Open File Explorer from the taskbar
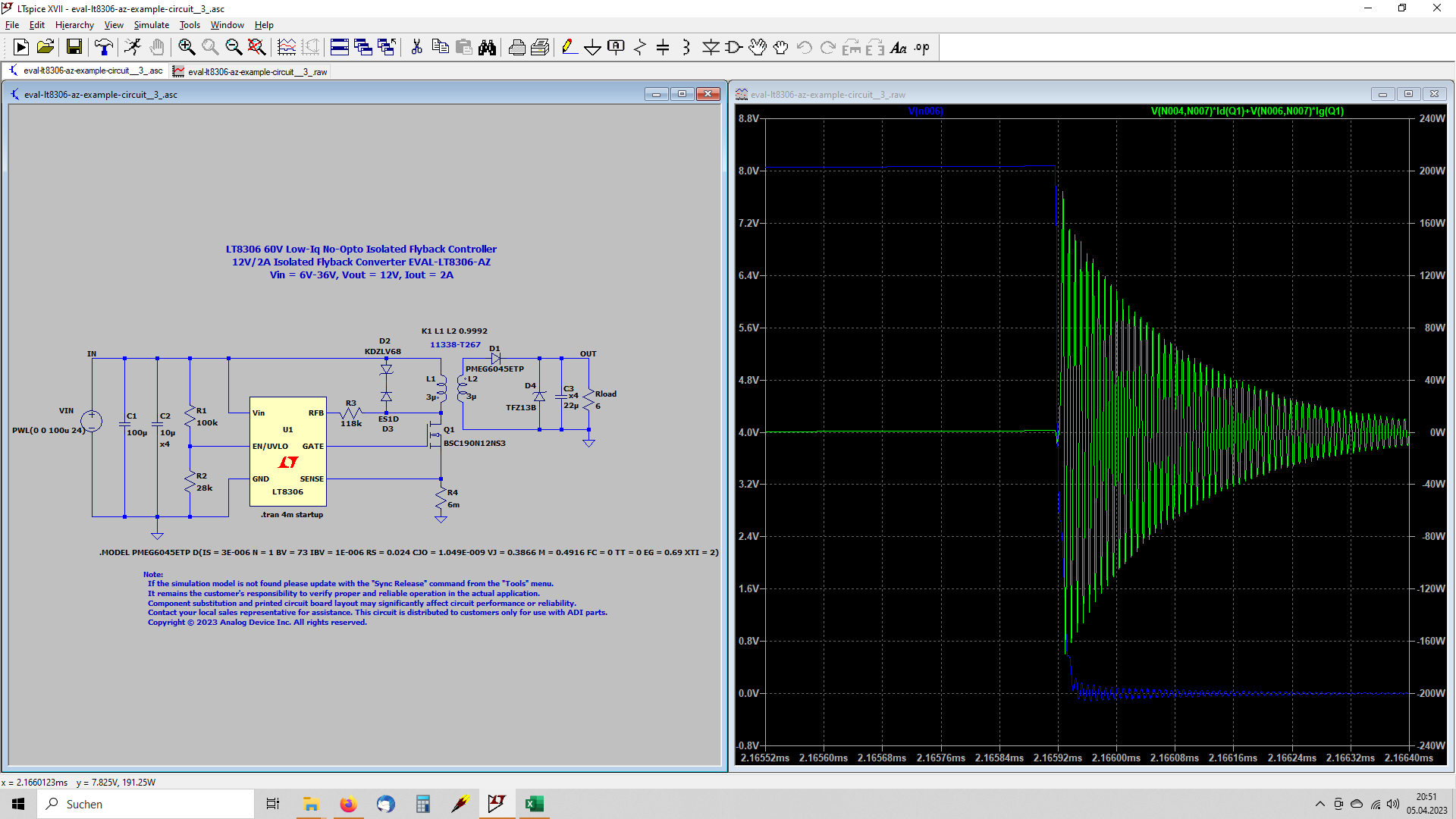This screenshot has width=1456, height=819. [x=311, y=804]
